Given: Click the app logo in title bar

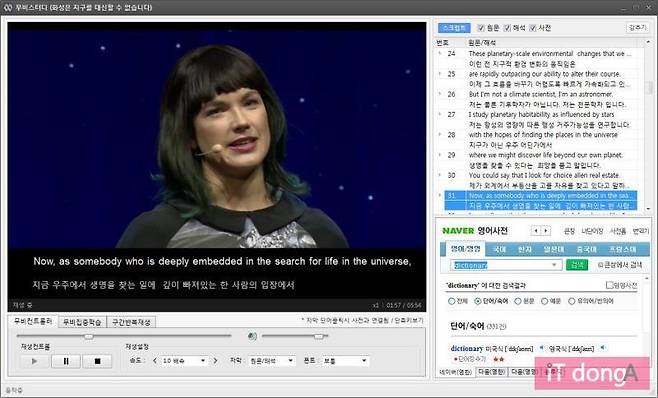Looking at the screenshot, I should click(x=8, y=8).
